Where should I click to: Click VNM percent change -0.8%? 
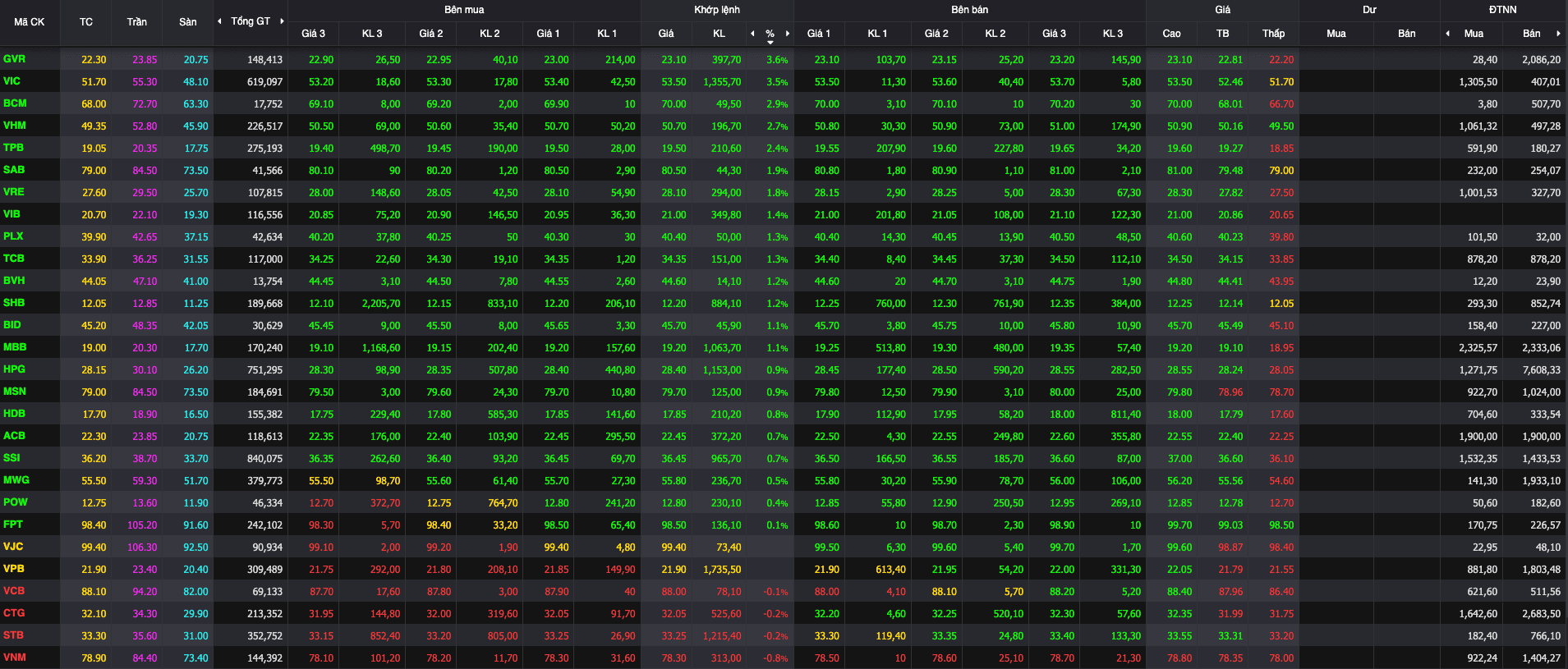(x=776, y=658)
